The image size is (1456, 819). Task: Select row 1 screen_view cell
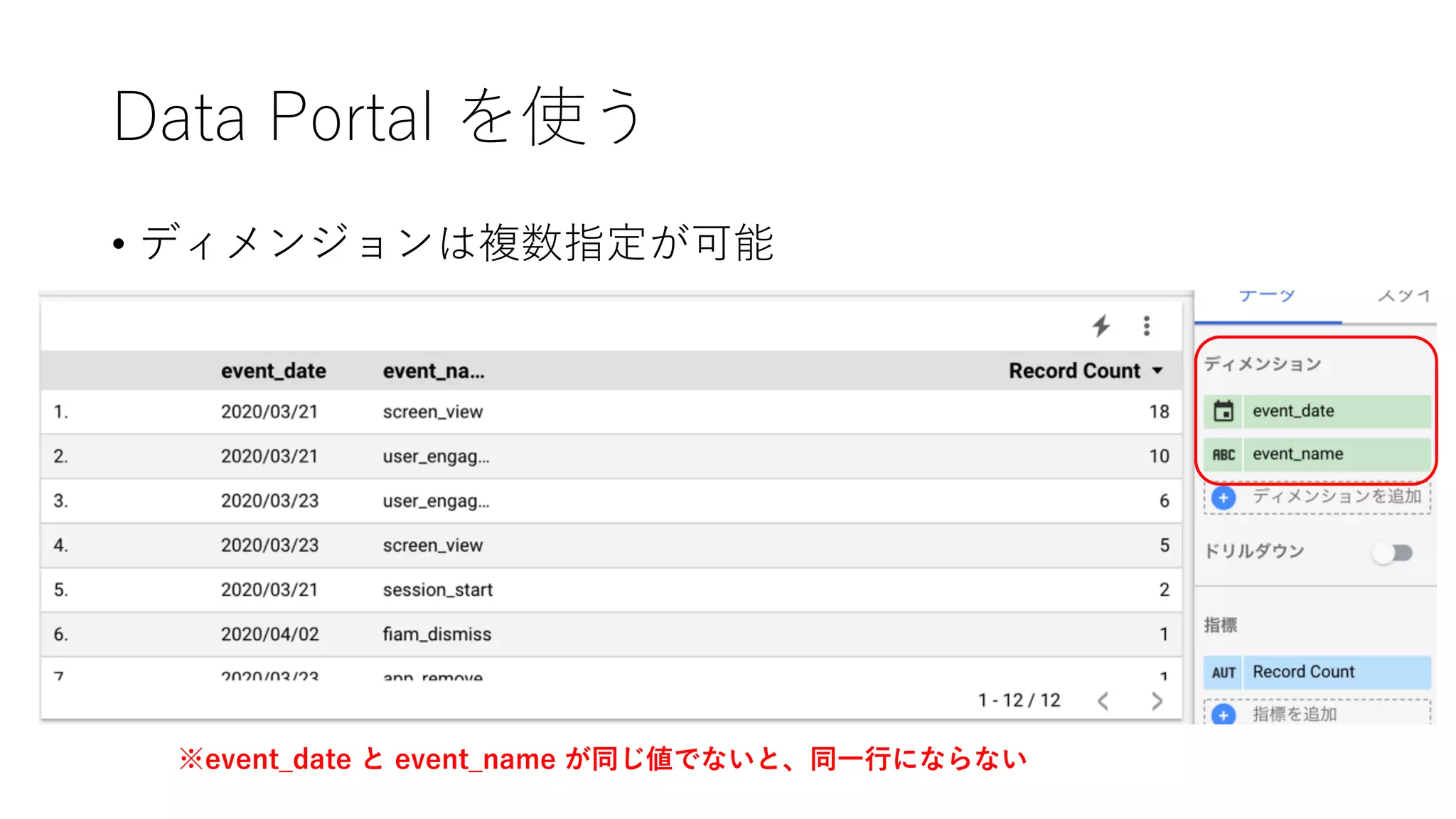(x=432, y=412)
